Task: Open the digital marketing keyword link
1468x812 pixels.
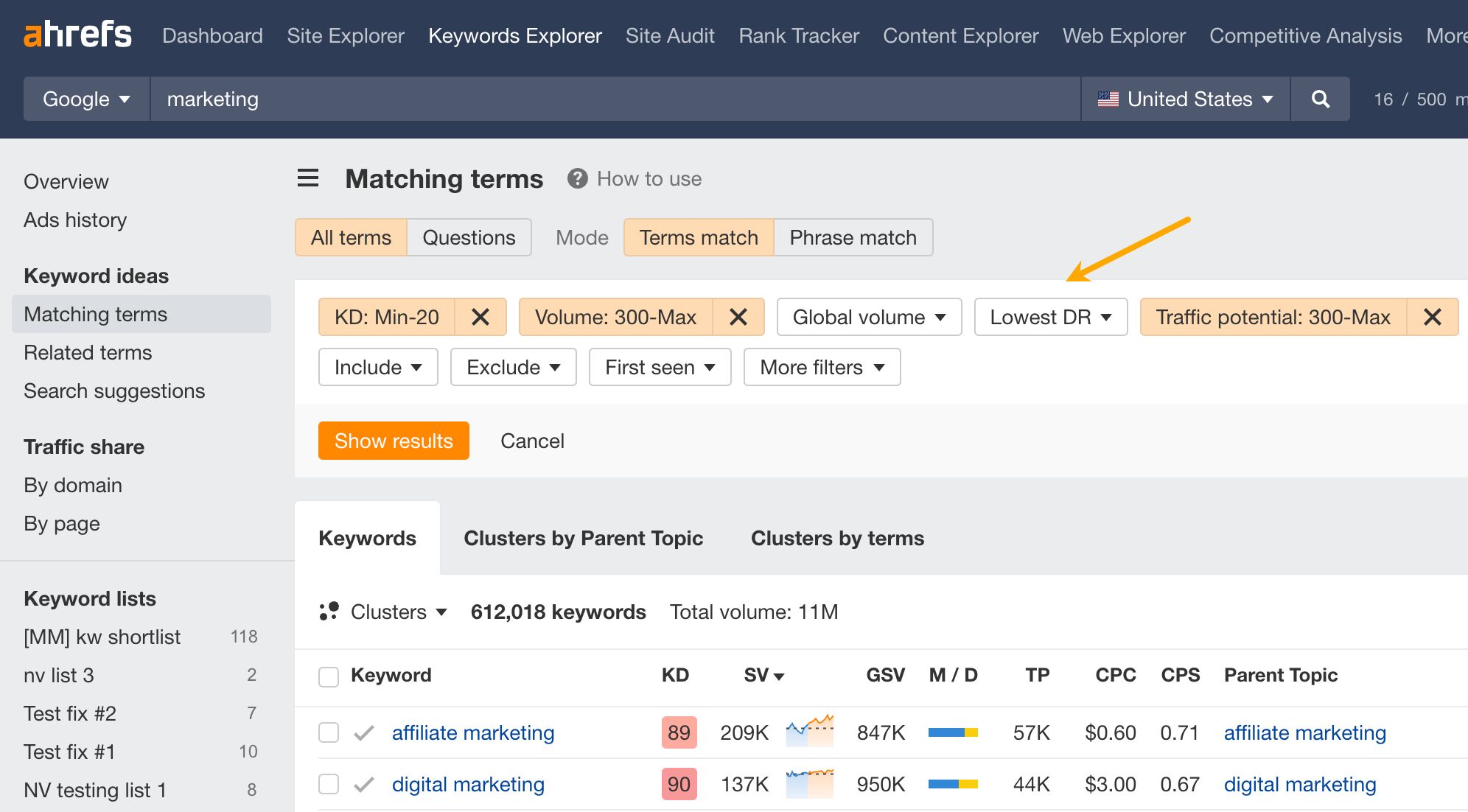Action: 468,784
